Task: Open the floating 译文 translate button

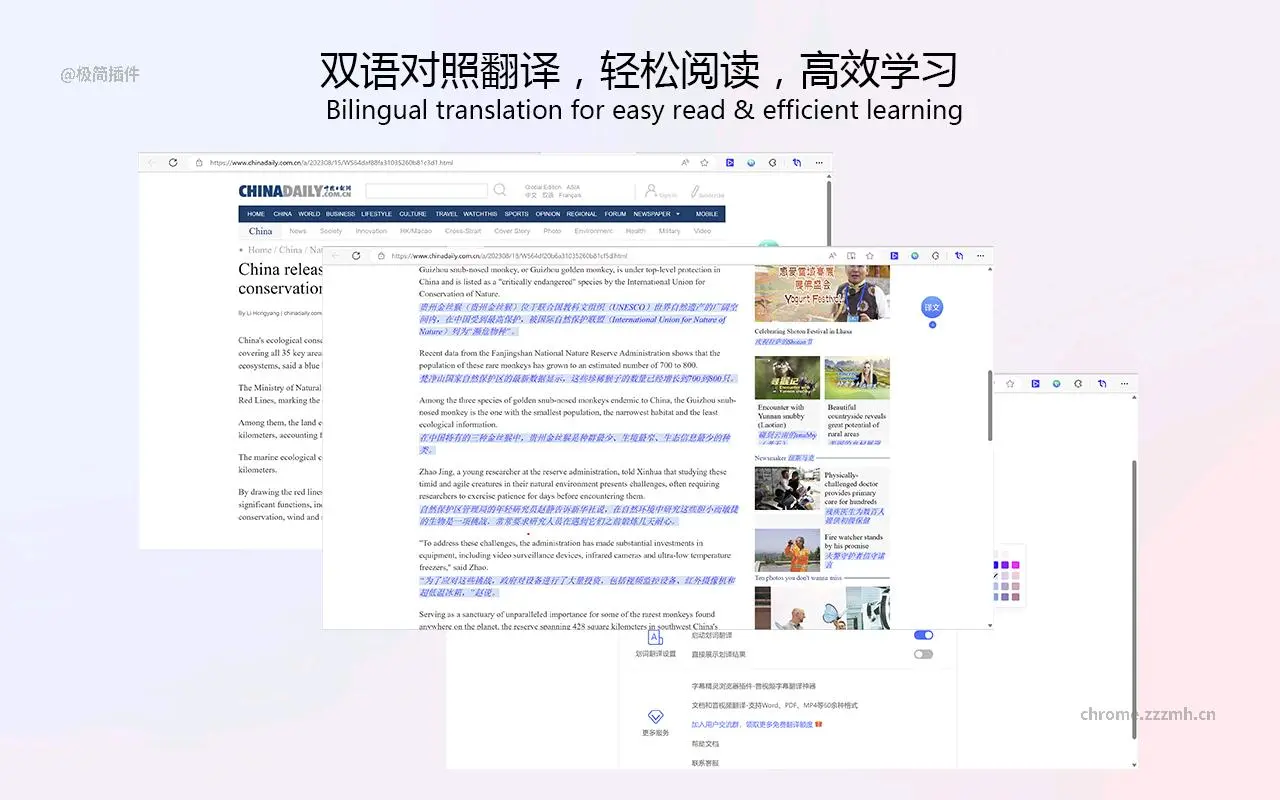Action: coord(931,308)
